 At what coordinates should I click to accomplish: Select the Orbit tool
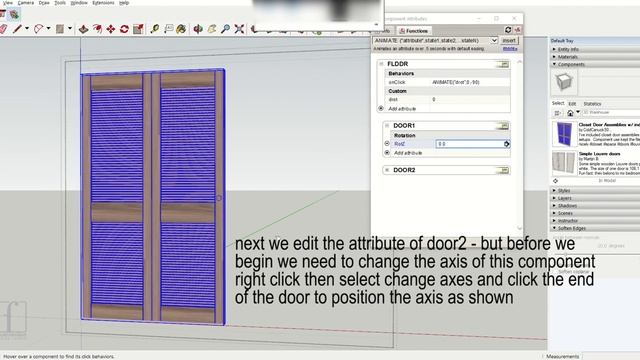198,29
